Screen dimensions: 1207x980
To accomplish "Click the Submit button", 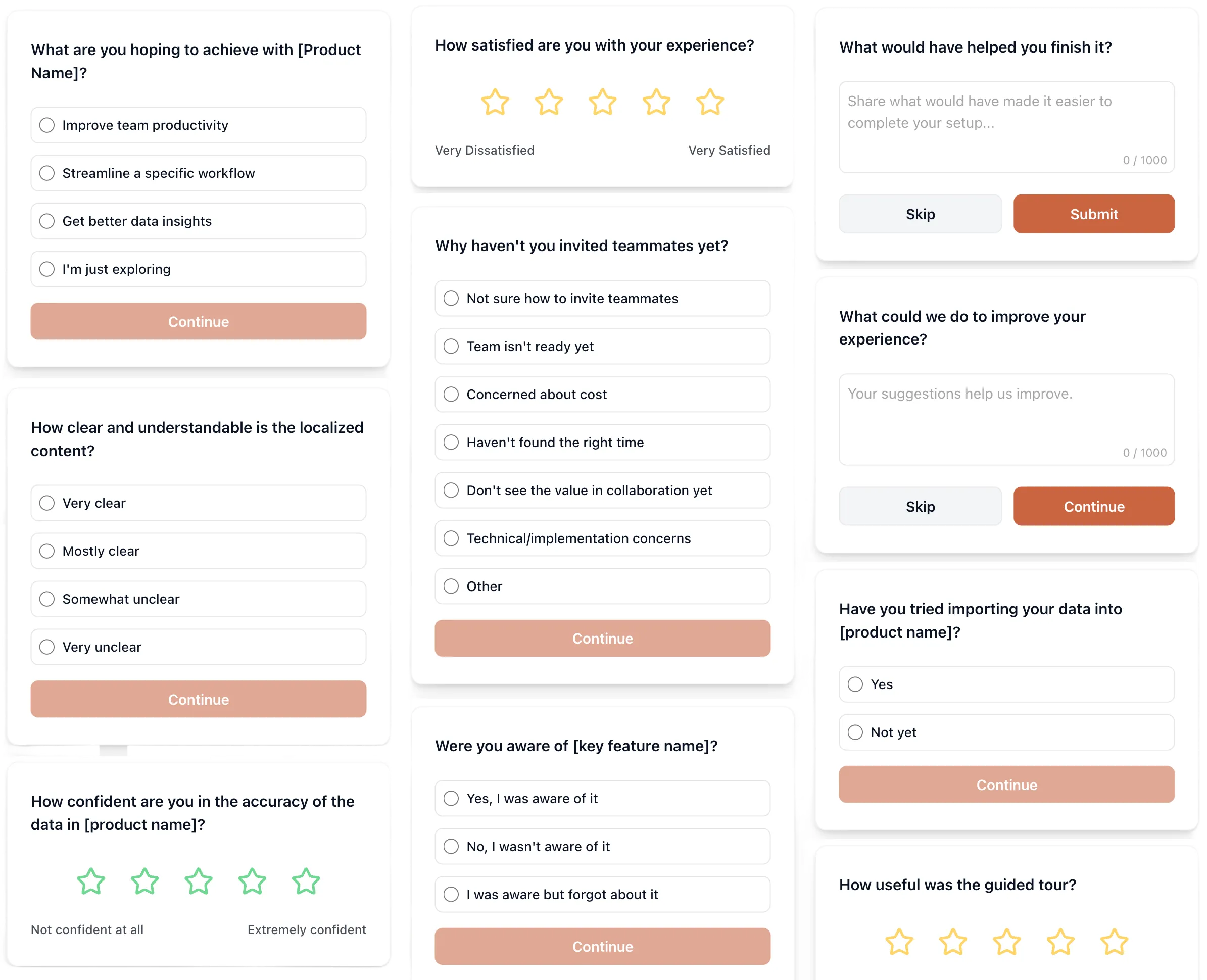I will point(1093,214).
